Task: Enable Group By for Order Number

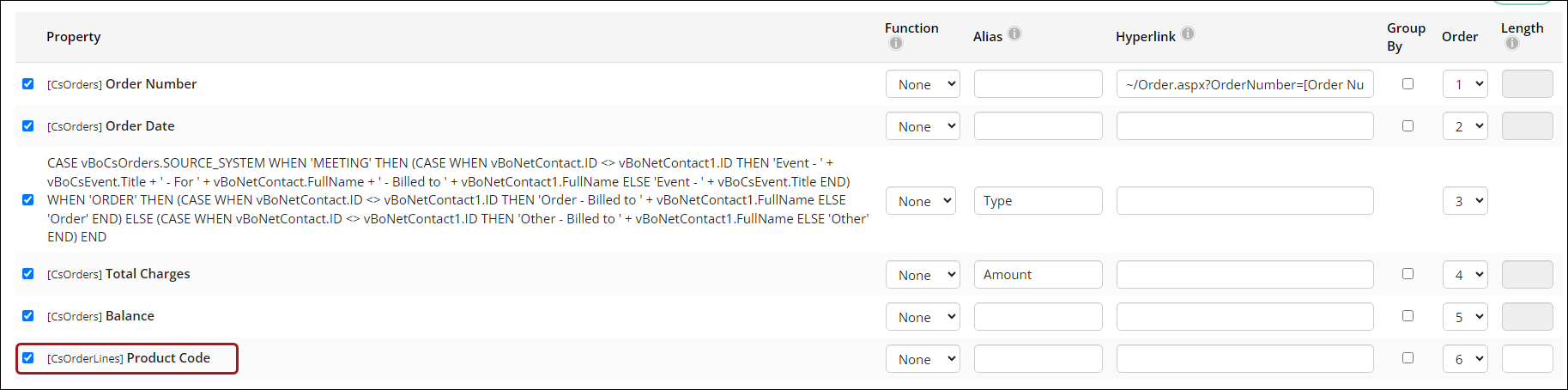Action: [1408, 83]
